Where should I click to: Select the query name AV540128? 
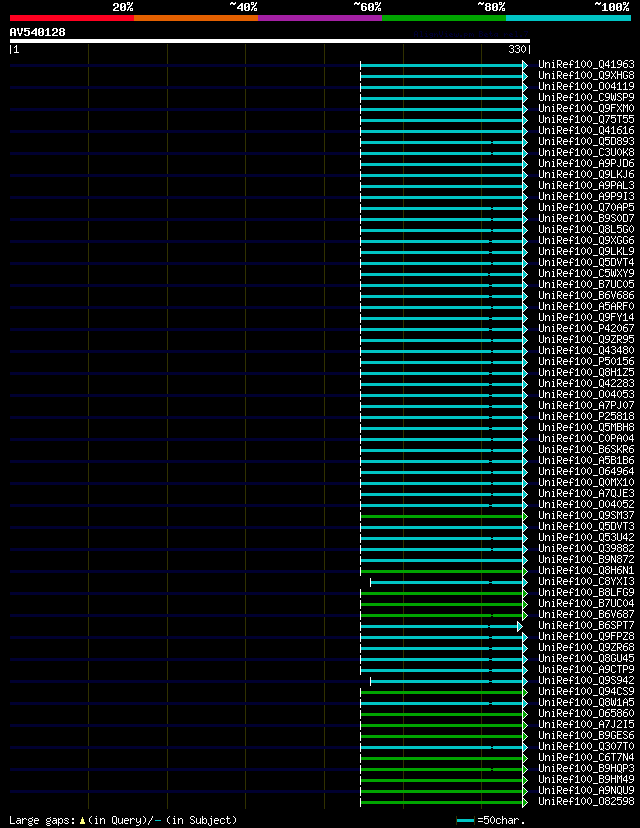pyautogui.click(x=37, y=32)
